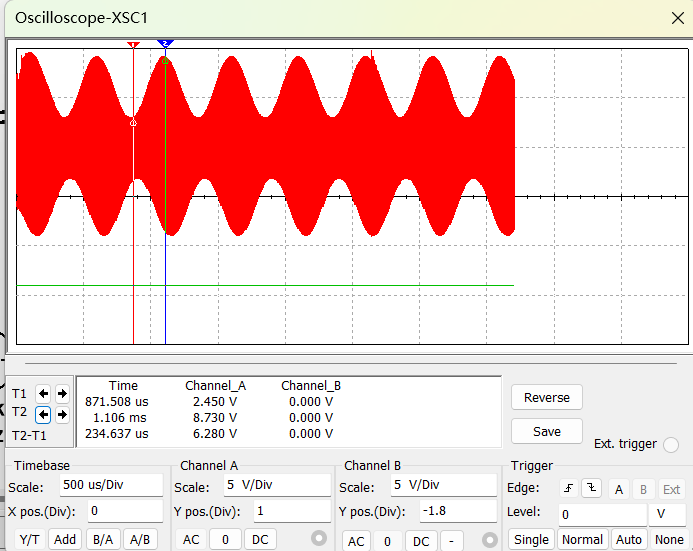Set trigger source to Ext
693x551 pixels.
tap(671, 489)
